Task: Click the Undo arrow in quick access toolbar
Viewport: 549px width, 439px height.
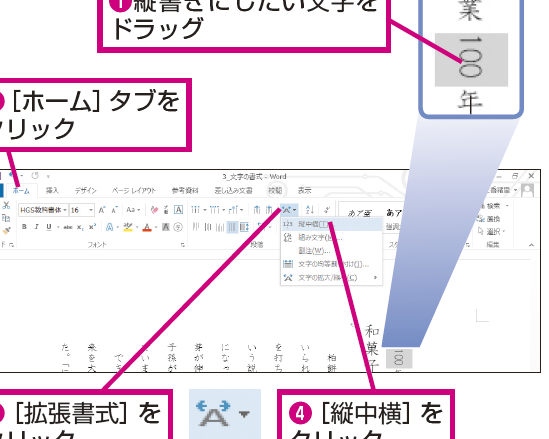Action: 13,175
